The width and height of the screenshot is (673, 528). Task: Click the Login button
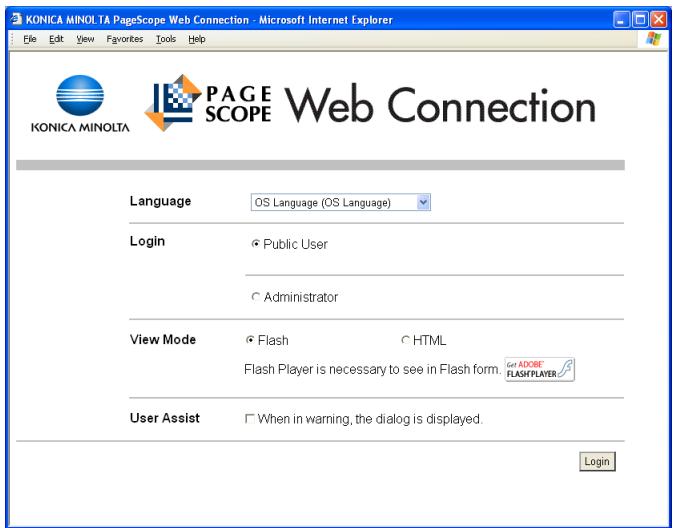click(597, 461)
